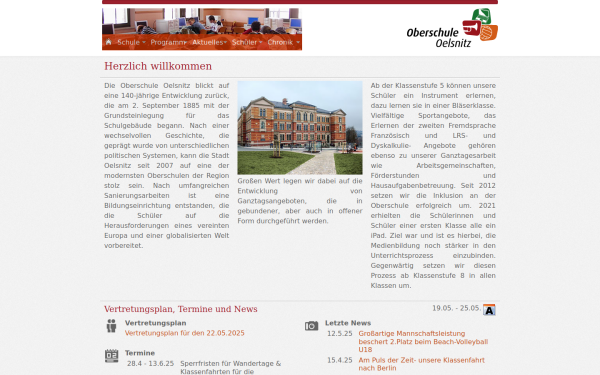Open the Schüler menu
This screenshot has width=600, height=375.
pos(244,42)
